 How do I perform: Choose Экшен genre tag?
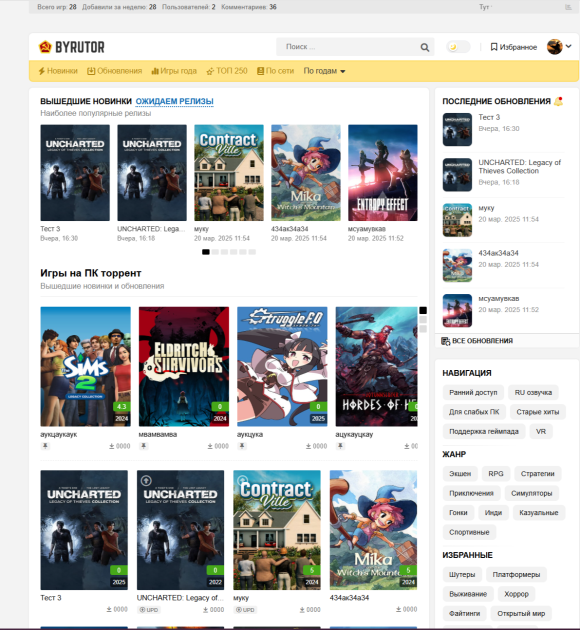460,474
